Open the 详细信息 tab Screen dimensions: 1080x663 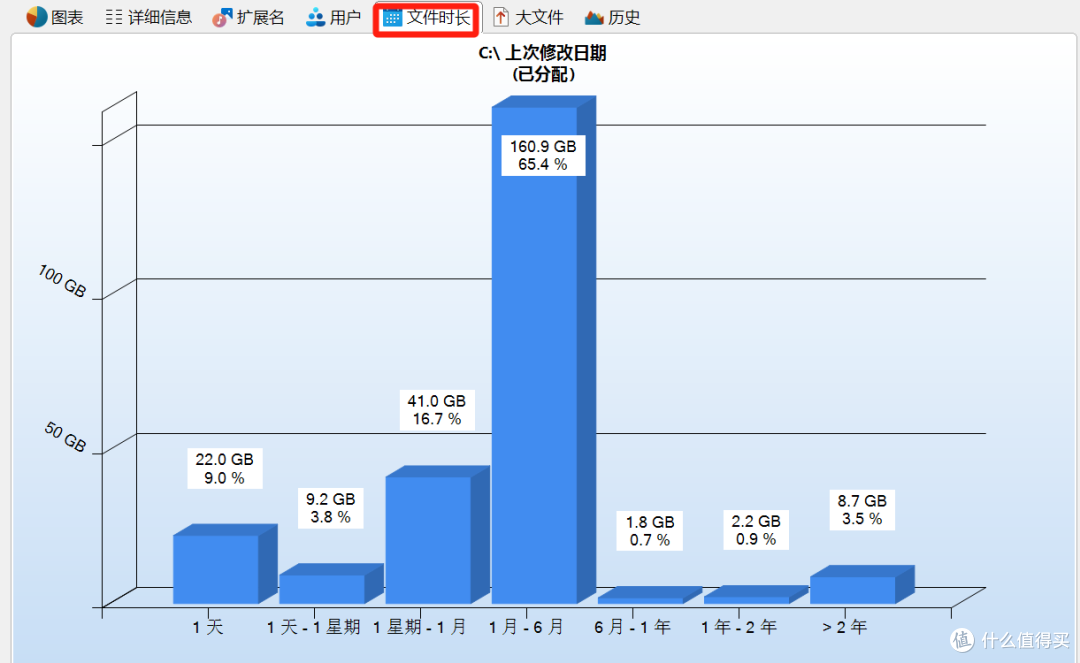pyautogui.click(x=148, y=17)
